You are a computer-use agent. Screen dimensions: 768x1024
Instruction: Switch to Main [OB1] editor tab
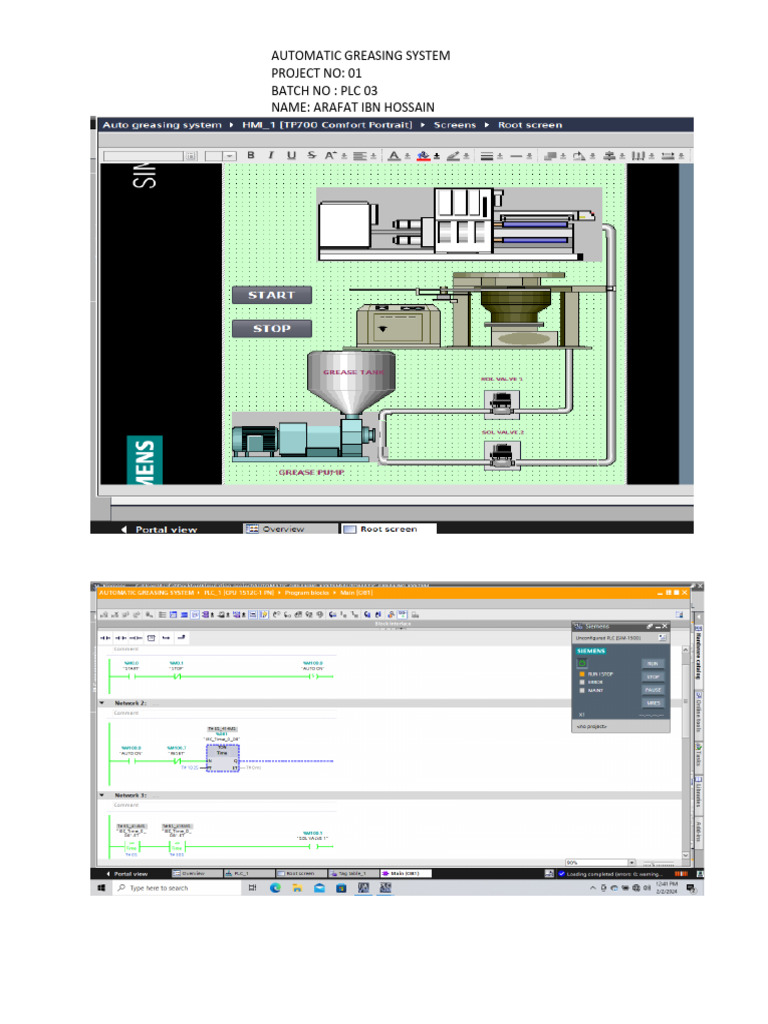[405, 873]
